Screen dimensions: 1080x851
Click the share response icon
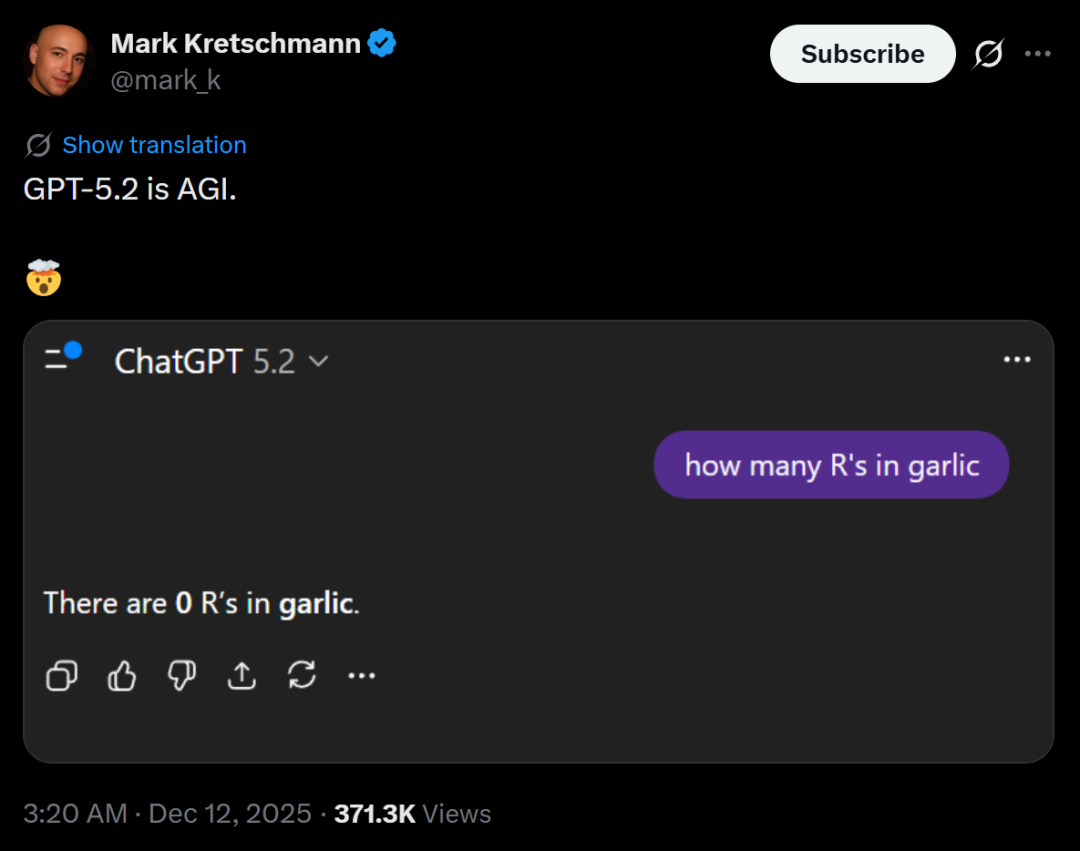(x=241, y=676)
